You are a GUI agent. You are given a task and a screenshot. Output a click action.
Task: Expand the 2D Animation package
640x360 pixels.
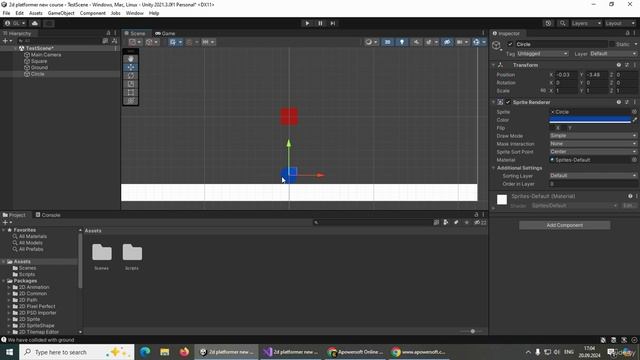[x=9, y=287]
